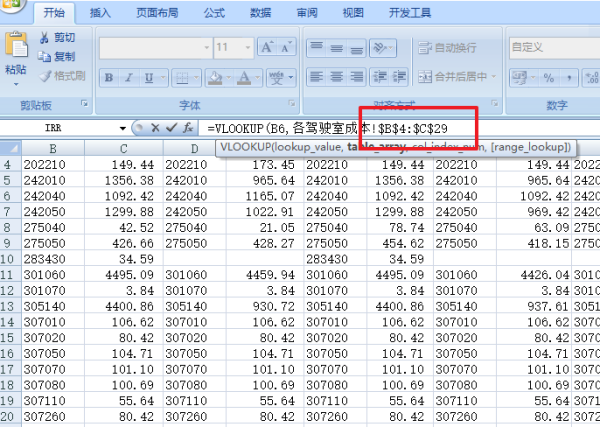Click the Copy (复制) icon
The height and width of the screenshot is (427, 600).
point(45,56)
